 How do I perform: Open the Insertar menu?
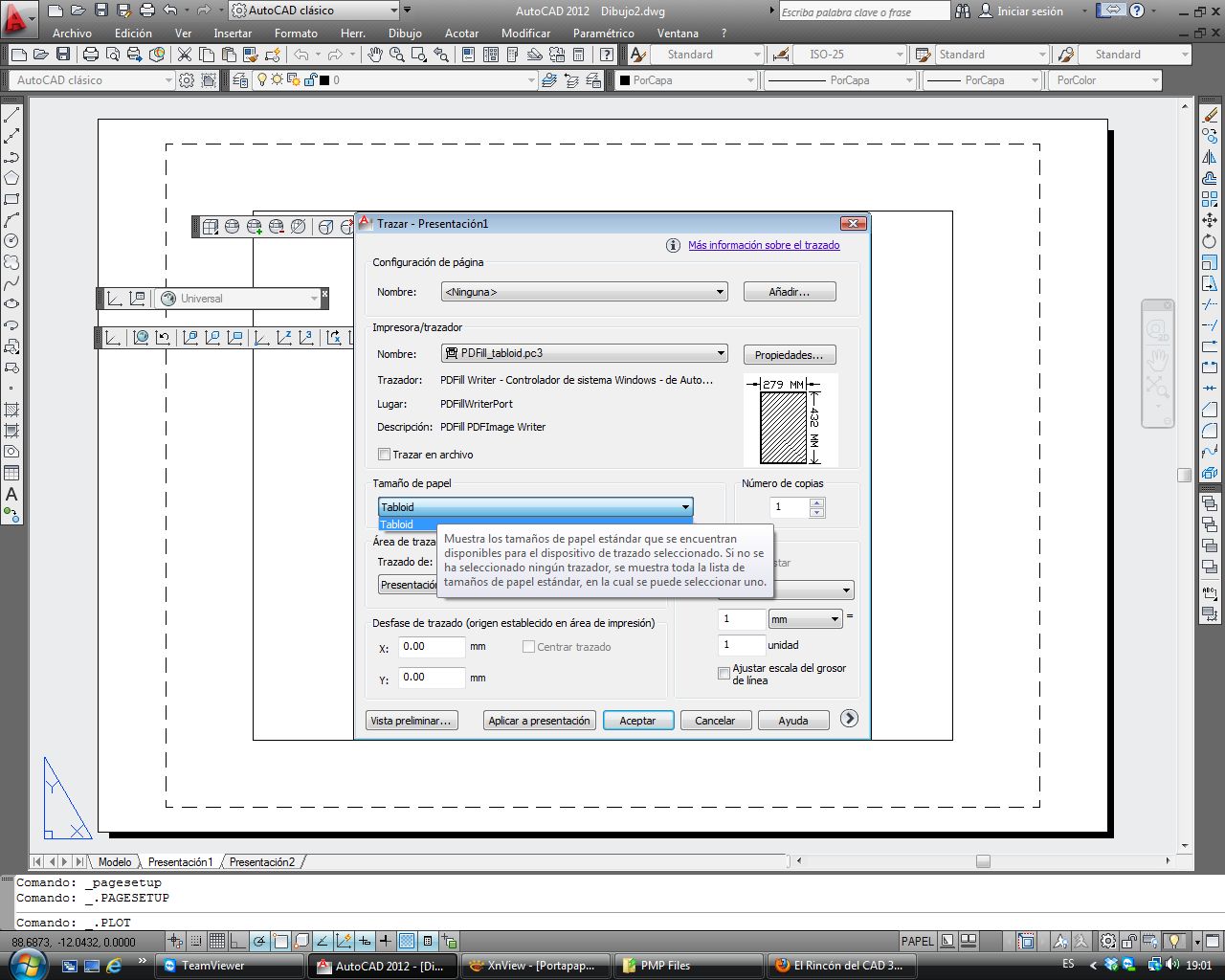click(233, 33)
